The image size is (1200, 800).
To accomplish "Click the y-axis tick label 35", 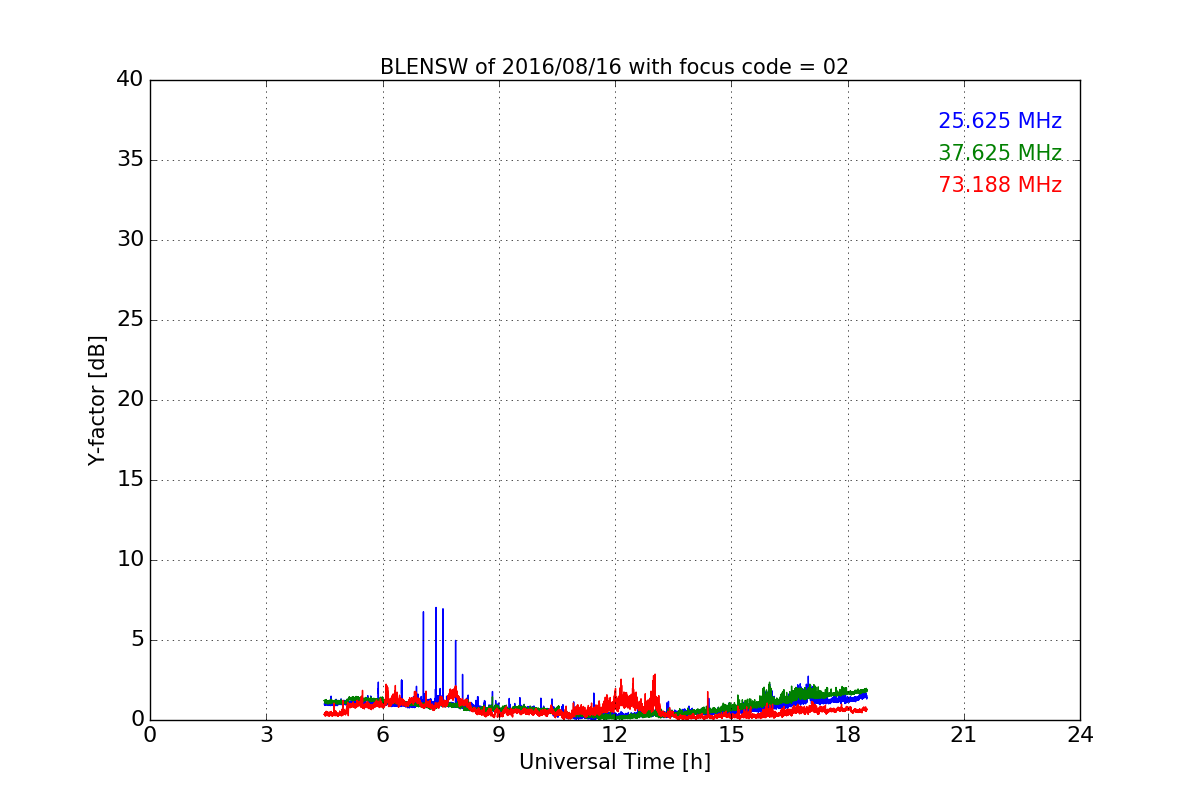I will [x=130, y=160].
